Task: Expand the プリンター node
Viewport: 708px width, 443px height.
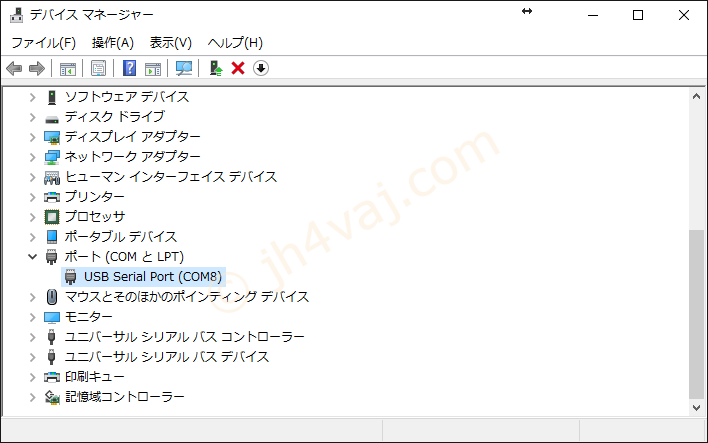Action: tap(33, 197)
